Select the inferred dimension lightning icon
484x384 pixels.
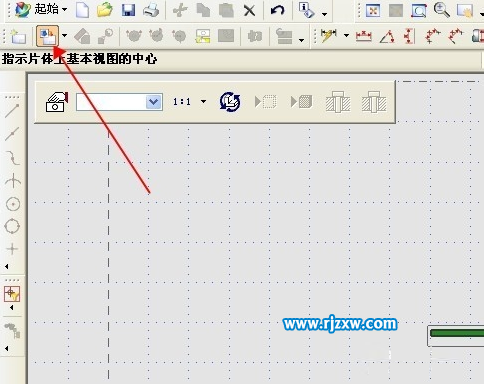[x=329, y=36]
